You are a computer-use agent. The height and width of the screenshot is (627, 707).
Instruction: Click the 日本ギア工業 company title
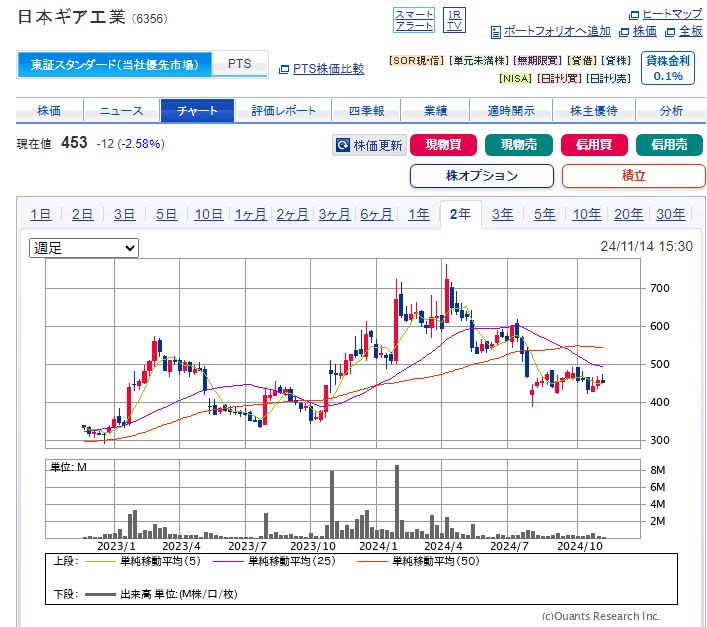[x=71, y=17]
